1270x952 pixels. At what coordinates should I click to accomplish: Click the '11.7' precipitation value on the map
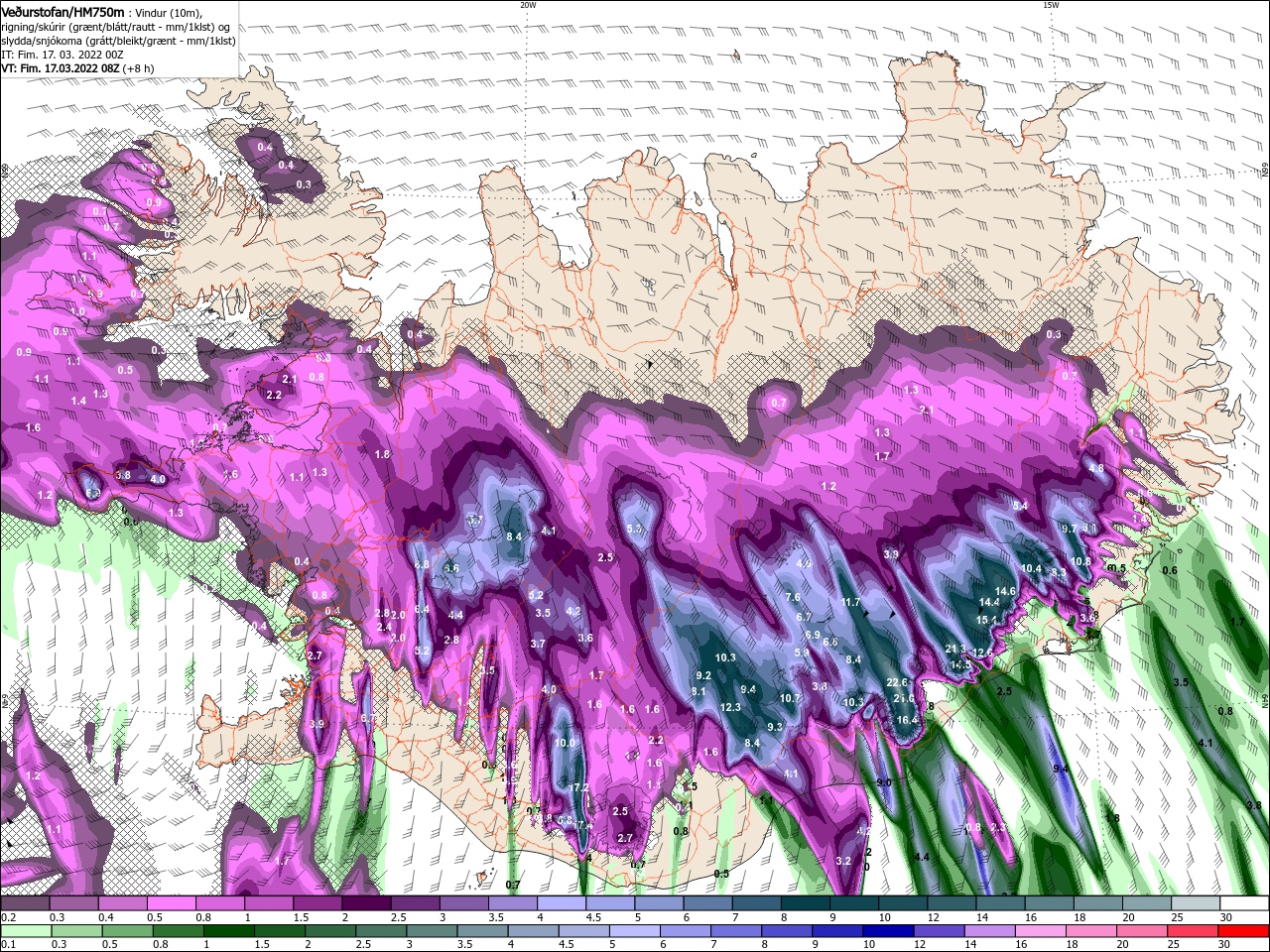850,603
